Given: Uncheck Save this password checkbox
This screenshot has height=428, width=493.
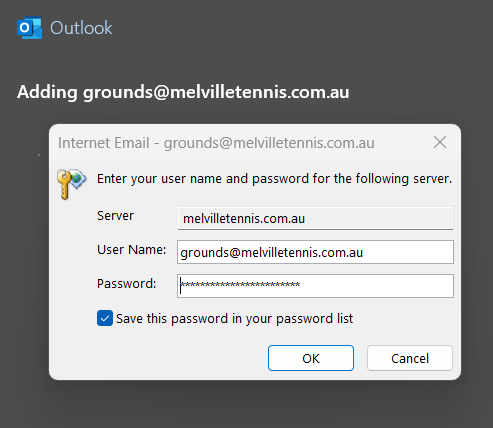Looking at the screenshot, I should (x=105, y=318).
